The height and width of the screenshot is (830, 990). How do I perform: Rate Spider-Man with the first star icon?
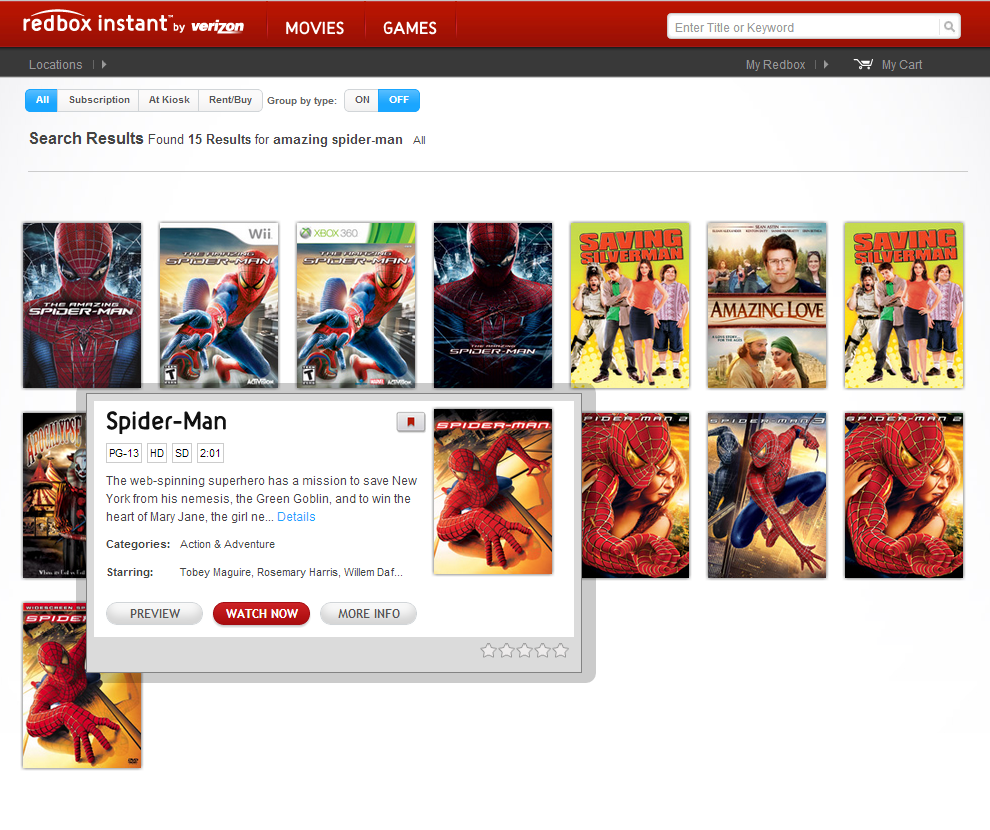(x=488, y=650)
